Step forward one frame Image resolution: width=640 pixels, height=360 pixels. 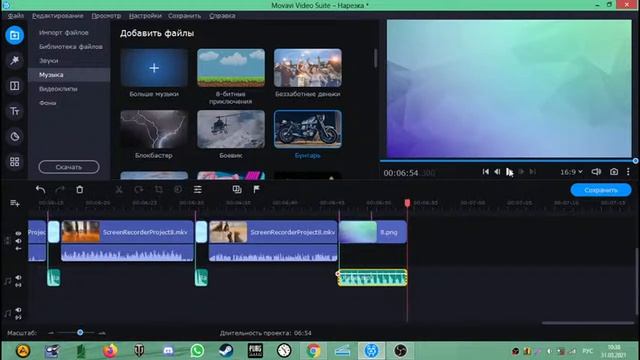[x=521, y=172]
